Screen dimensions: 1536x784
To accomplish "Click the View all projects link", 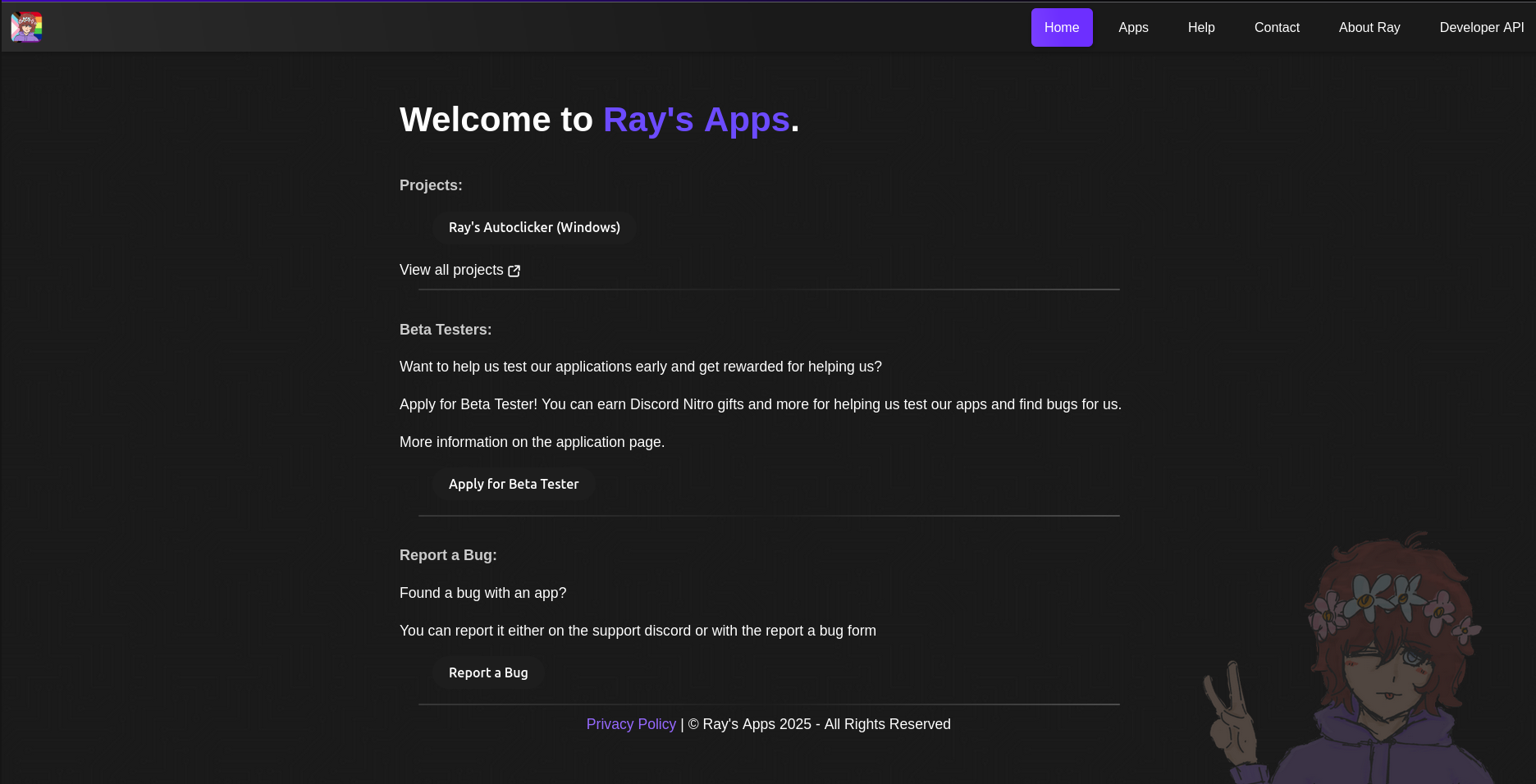I will 451,270.
